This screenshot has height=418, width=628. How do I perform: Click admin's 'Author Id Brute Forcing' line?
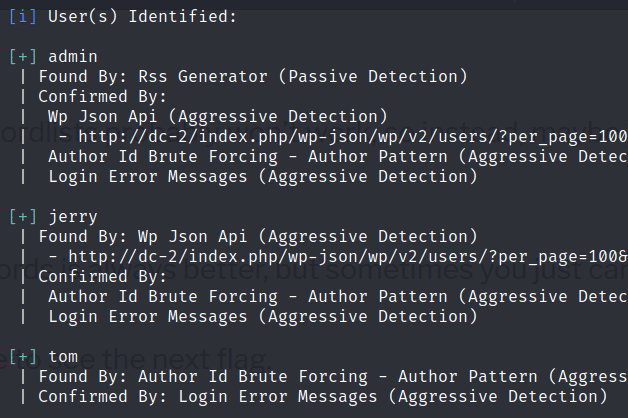coord(338,157)
